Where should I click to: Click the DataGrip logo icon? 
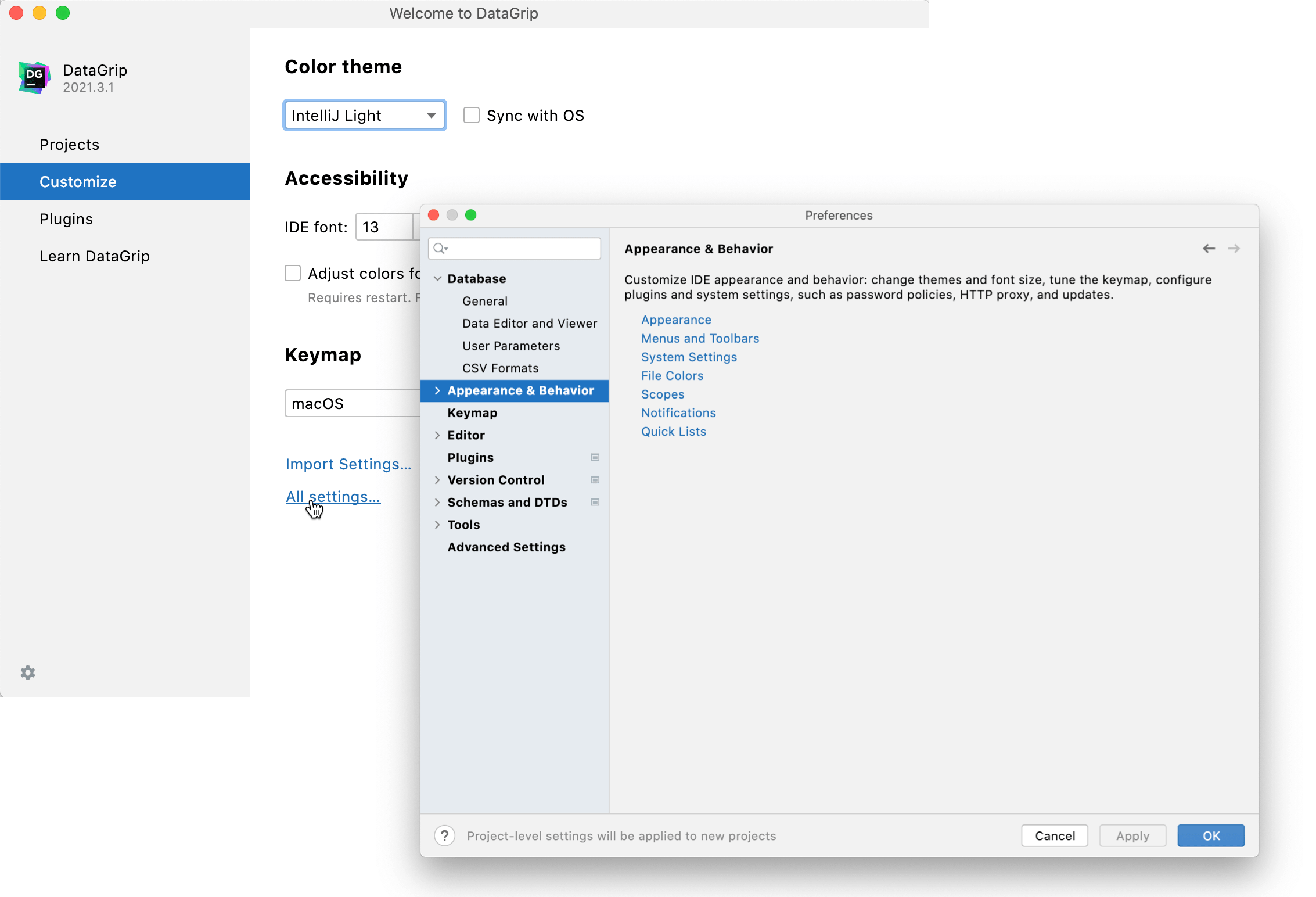click(35, 77)
